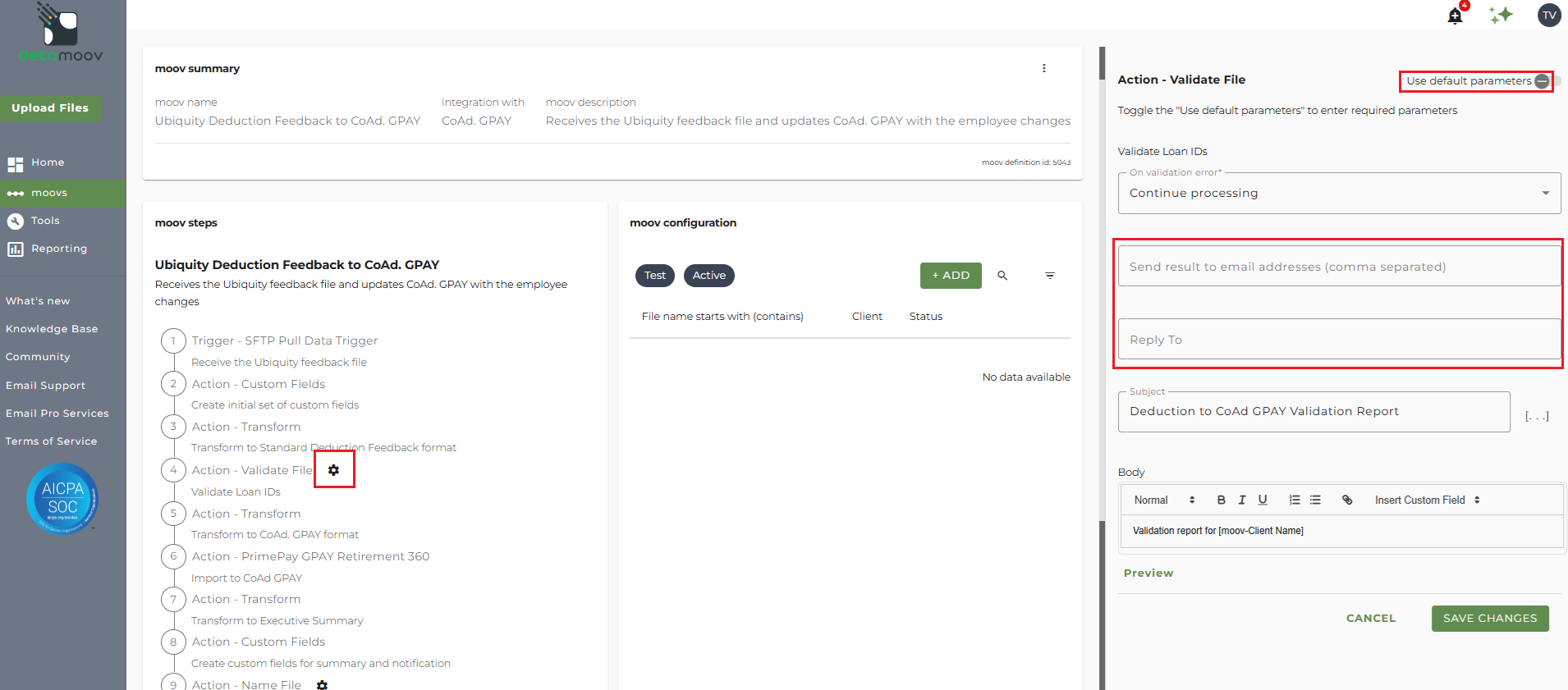Screen dimensions: 1568x690
Task: Insert bullet list in Body editor
Action: 1315,500
